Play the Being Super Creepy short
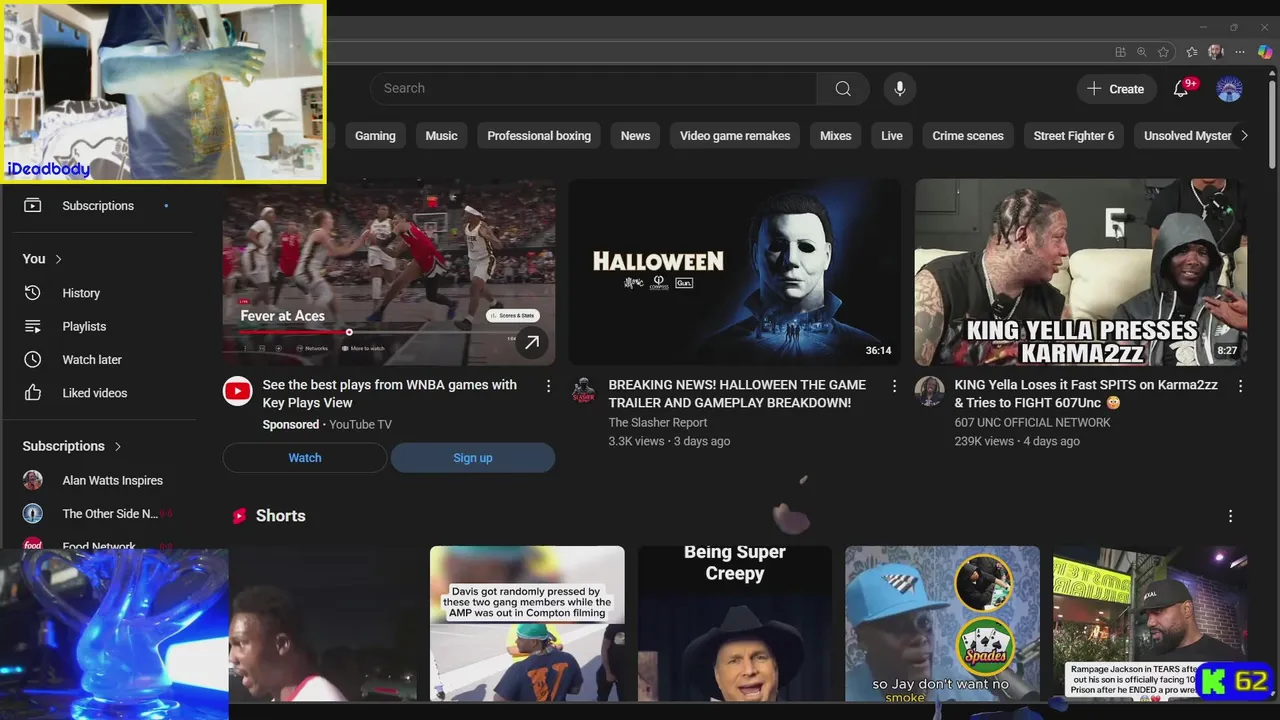Viewport: 1280px width, 720px height. point(735,623)
